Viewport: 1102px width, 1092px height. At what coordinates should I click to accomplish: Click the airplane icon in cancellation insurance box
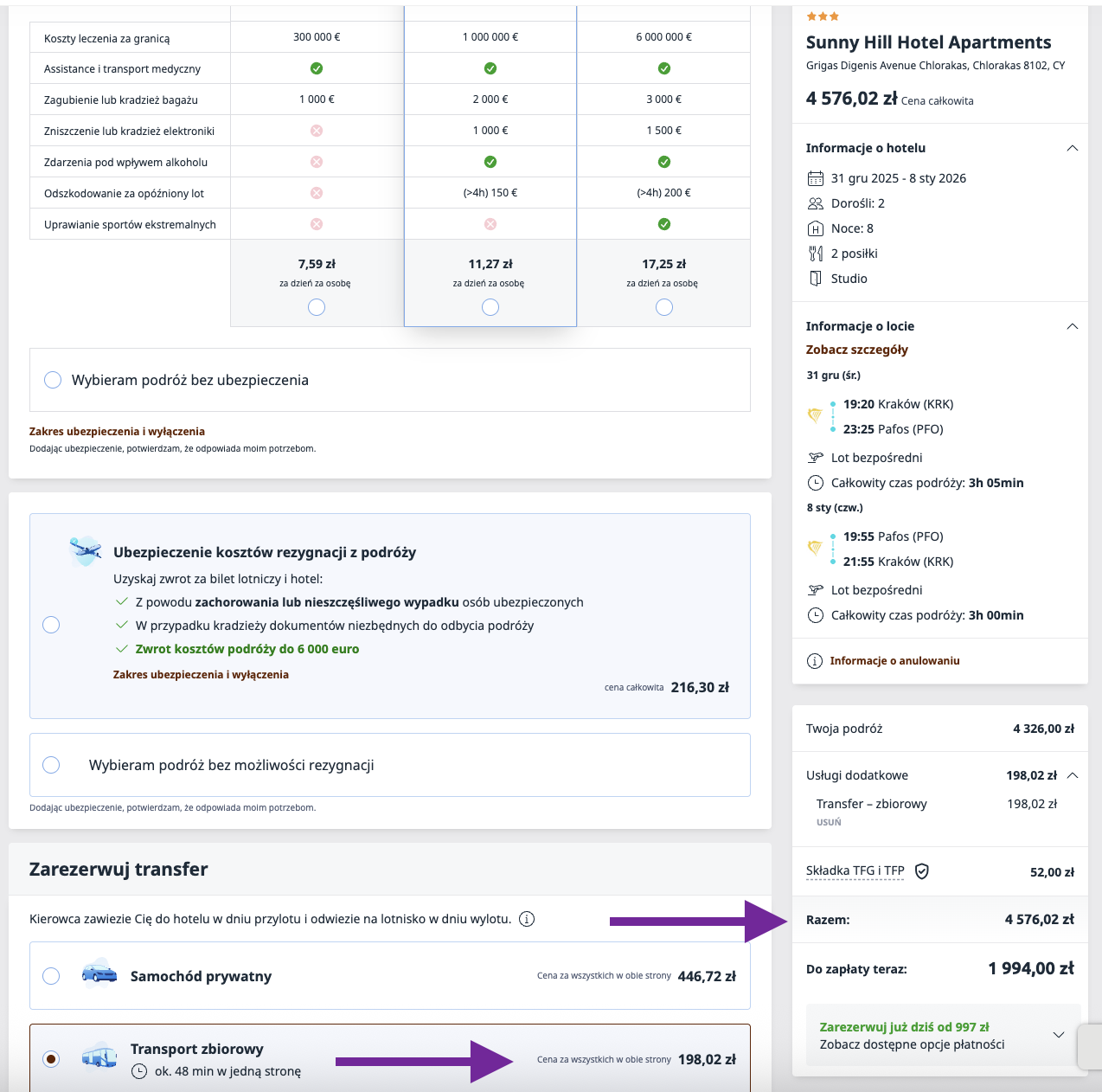(x=86, y=550)
